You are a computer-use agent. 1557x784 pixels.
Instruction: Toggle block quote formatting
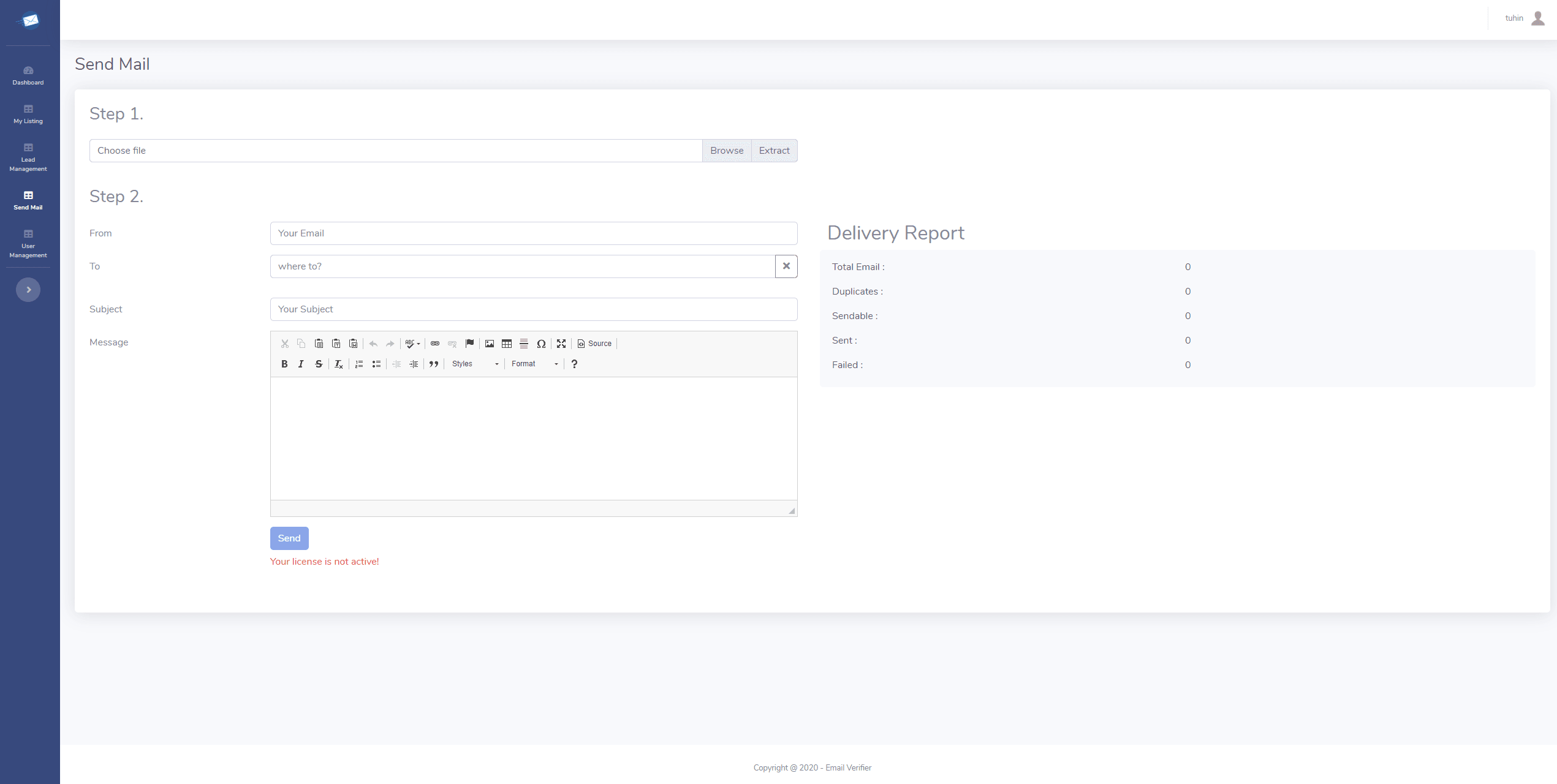coord(434,364)
